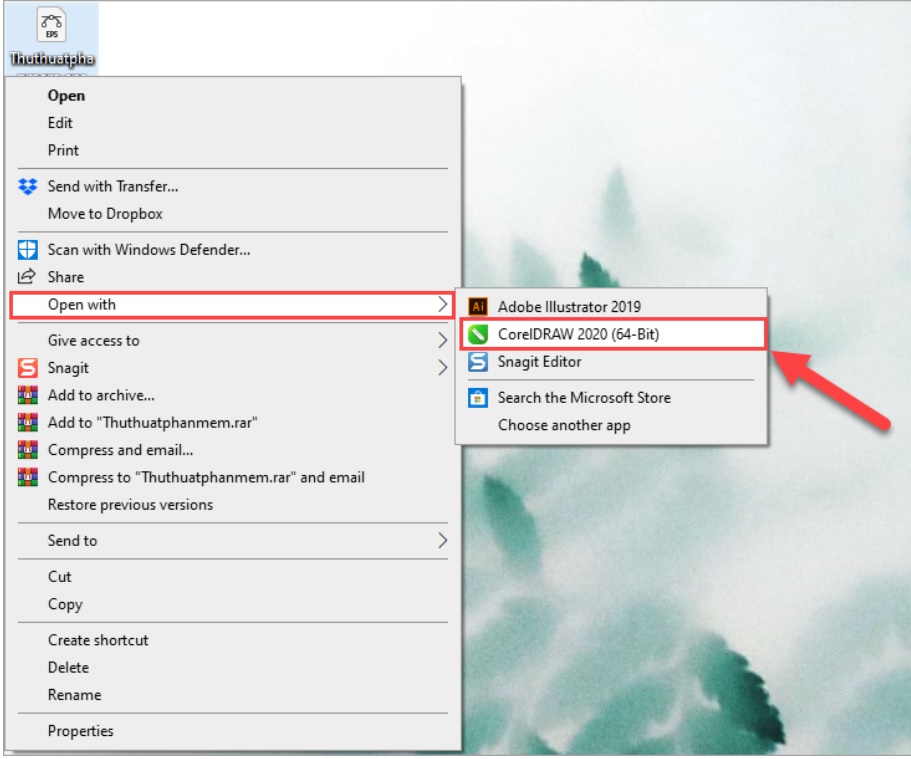This screenshot has height=759, width=911.
Task: Choose Cut from the context menu
Action: (233, 577)
